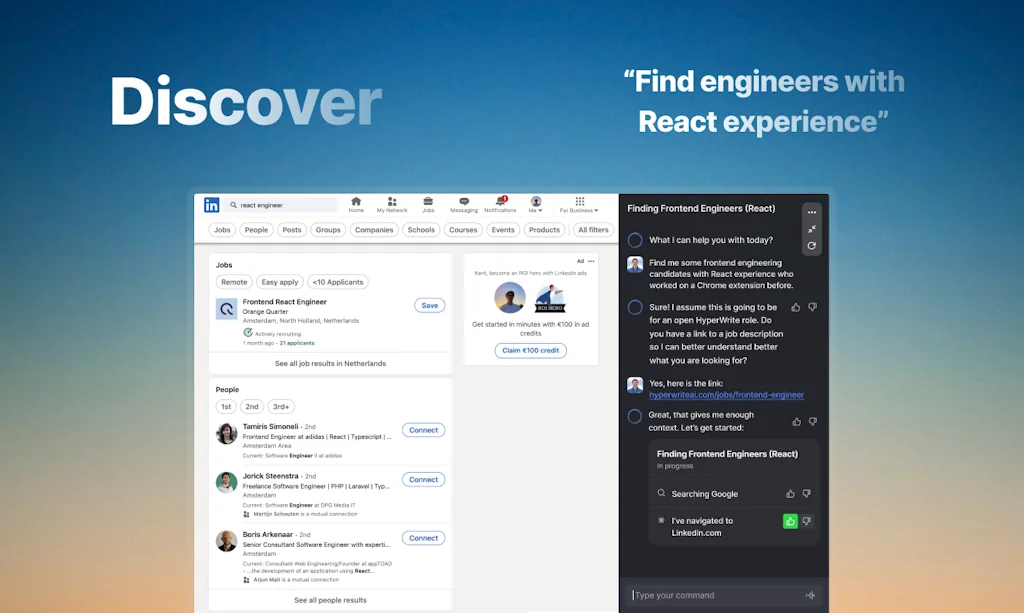Switch to the Companies tab
Viewport: 1024px width, 613px height.
pos(373,229)
